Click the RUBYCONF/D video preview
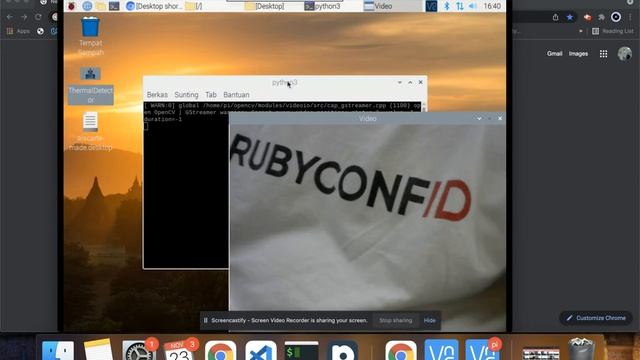This screenshot has width=640, height=360. (x=367, y=217)
